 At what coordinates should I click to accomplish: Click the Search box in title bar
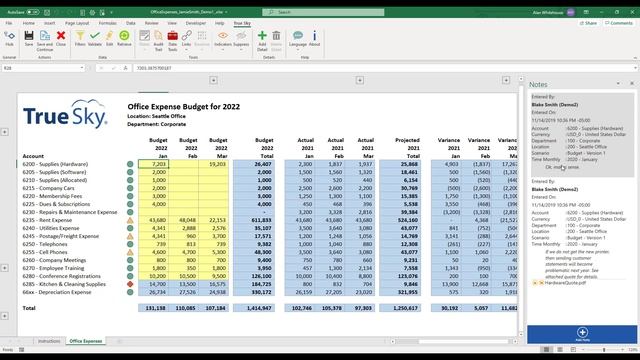click(x=323, y=12)
